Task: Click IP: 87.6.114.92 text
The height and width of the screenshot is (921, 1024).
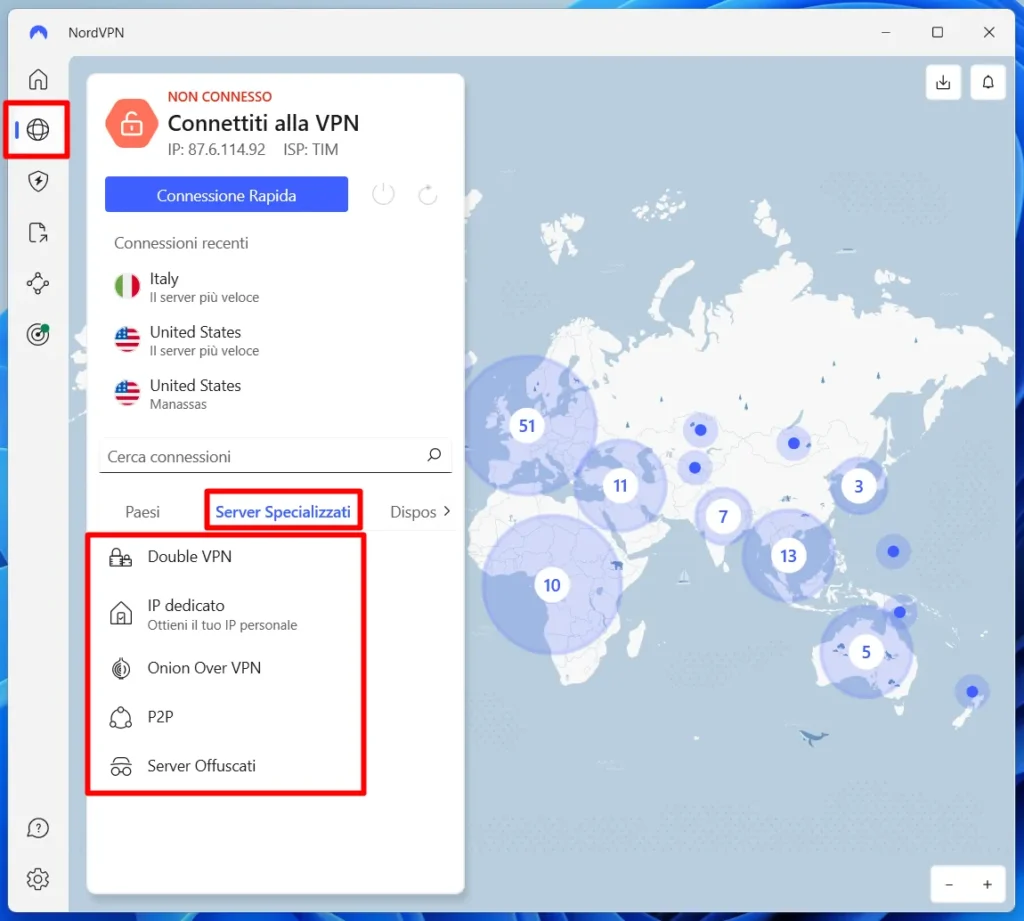Action: coord(216,150)
